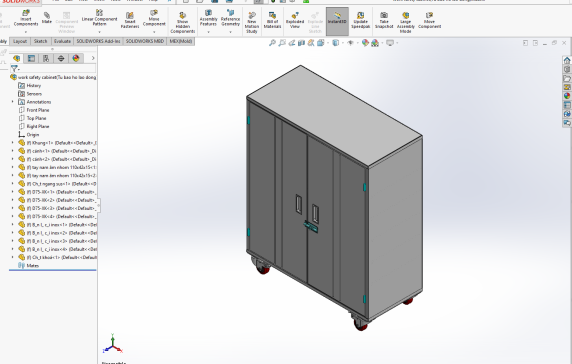Expand Linear Component Pattern dropdown arrow
This screenshot has width=572, height=364.
(x=99, y=32)
